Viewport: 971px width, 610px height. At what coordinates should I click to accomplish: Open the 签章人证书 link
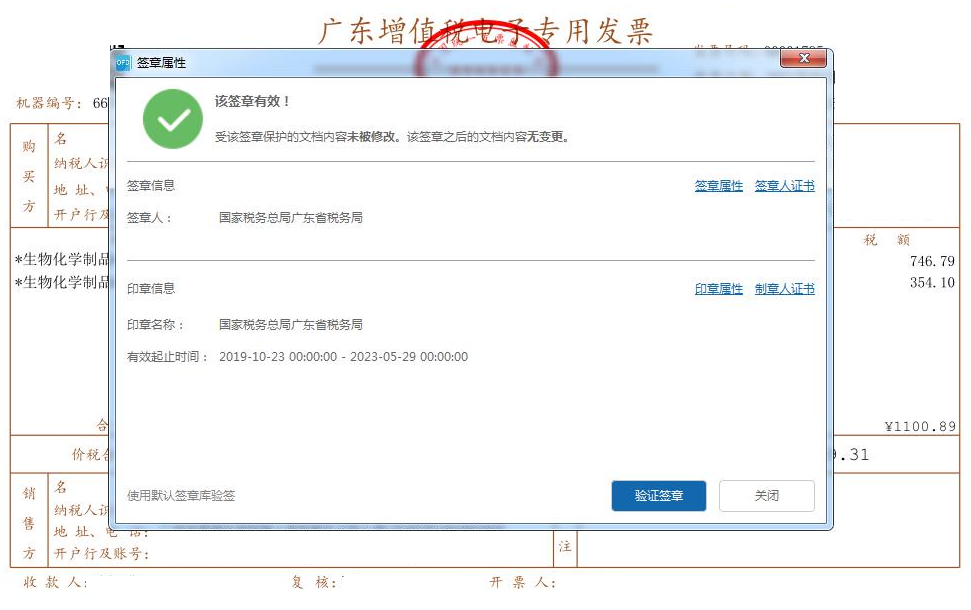click(x=785, y=186)
